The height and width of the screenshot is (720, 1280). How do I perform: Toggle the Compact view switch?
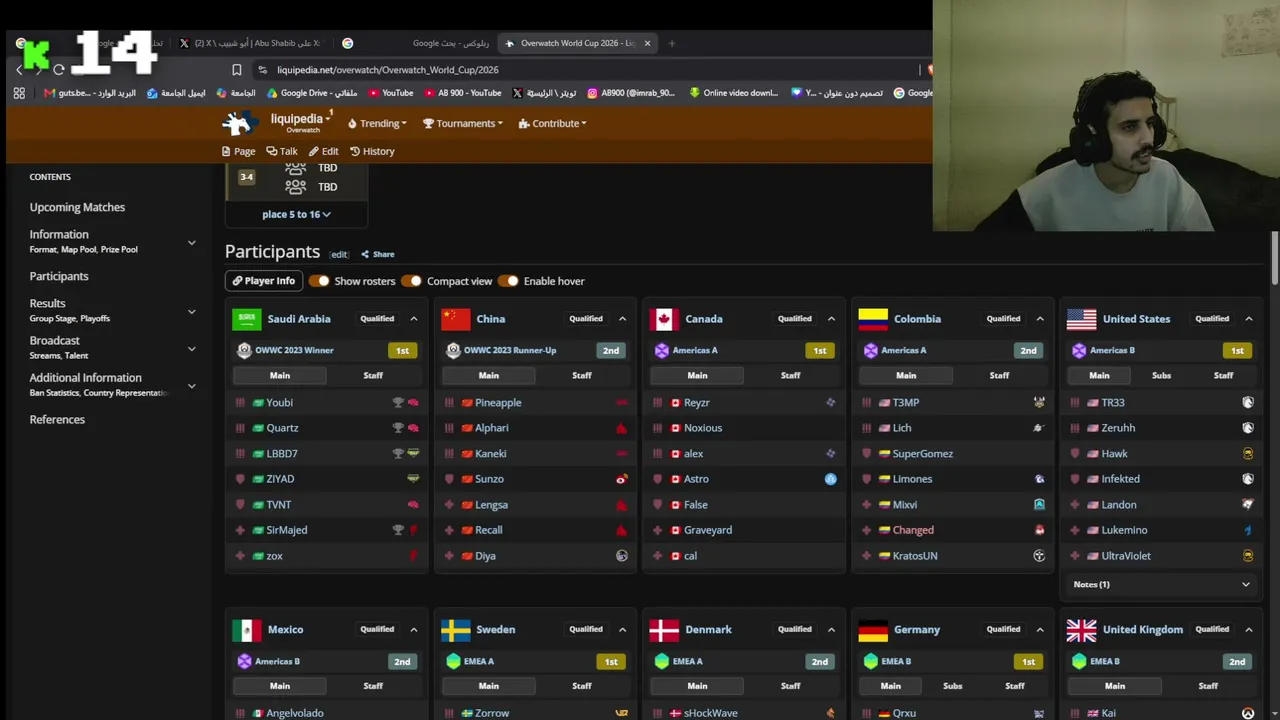click(411, 281)
